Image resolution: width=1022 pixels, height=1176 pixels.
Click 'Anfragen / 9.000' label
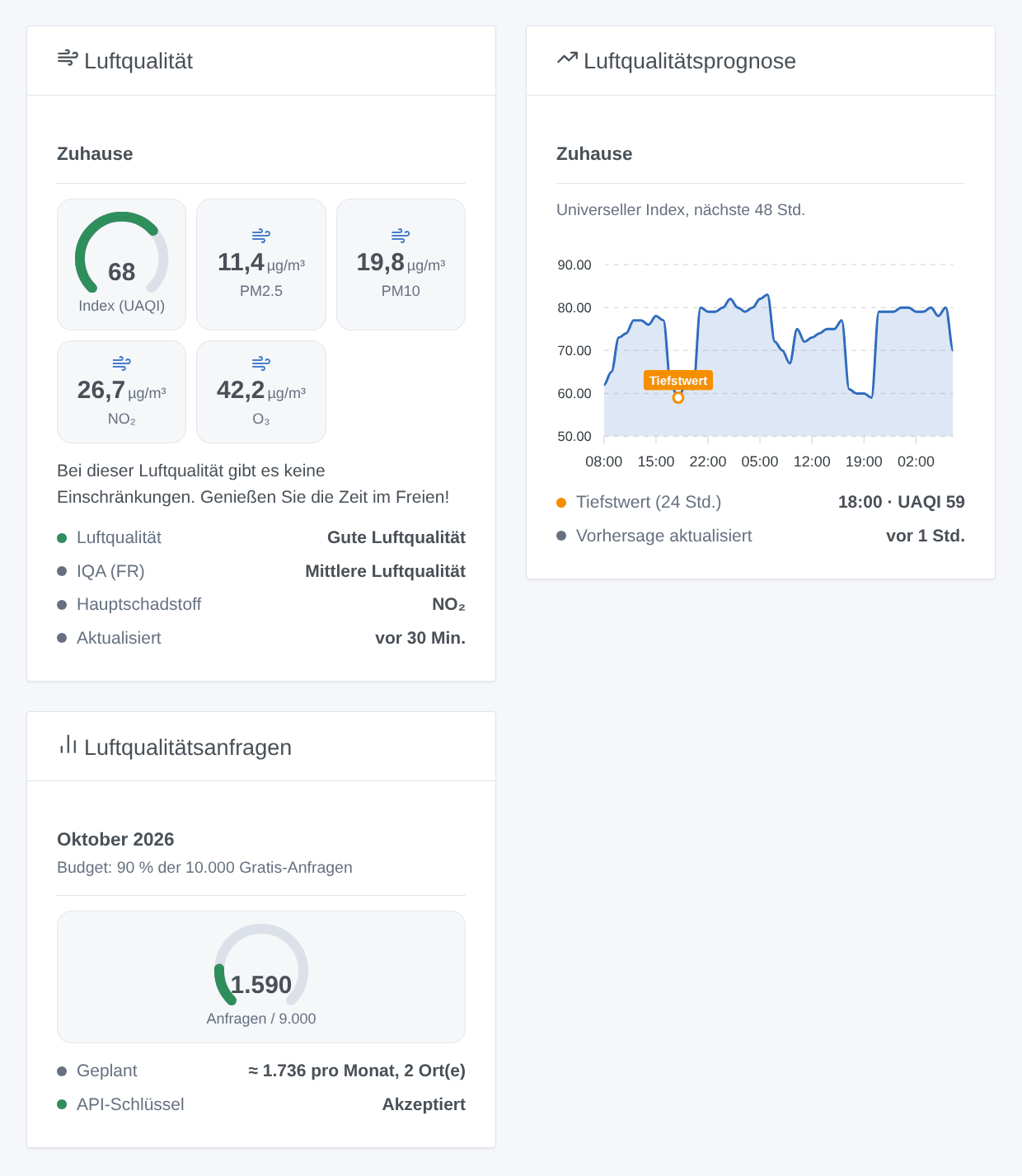(261, 1019)
